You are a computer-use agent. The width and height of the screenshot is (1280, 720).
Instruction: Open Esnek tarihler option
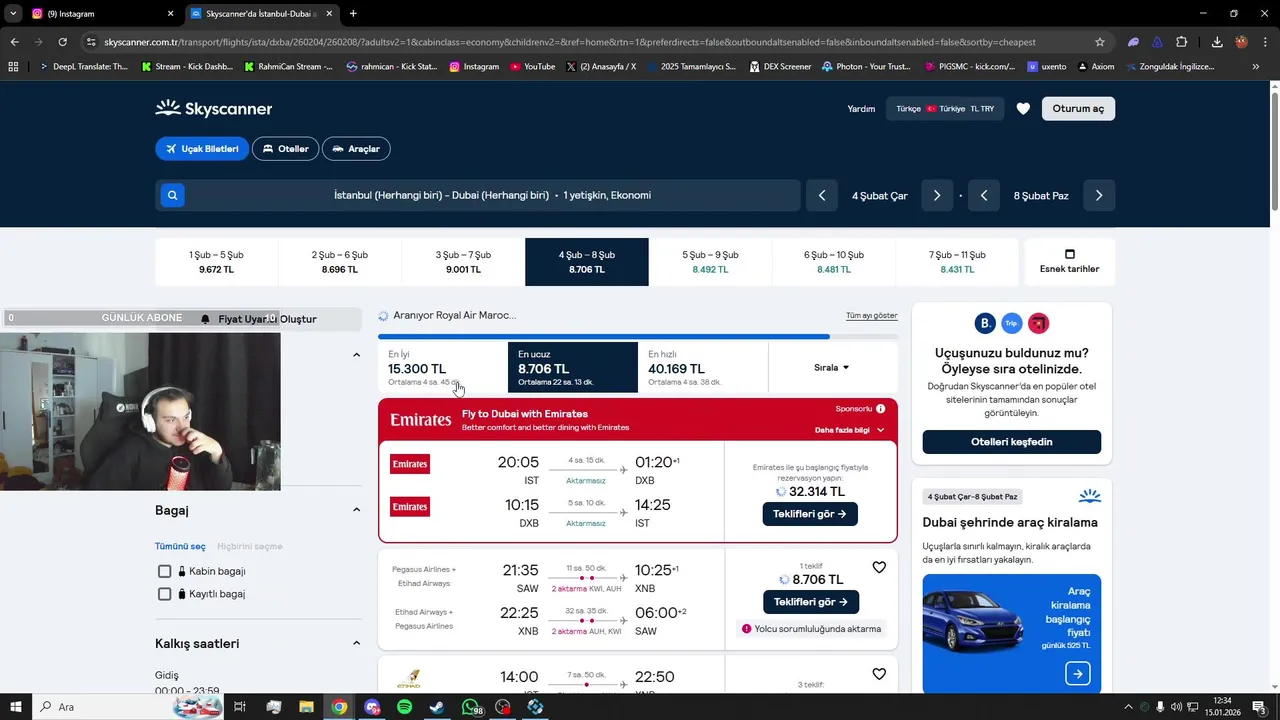point(1069,262)
